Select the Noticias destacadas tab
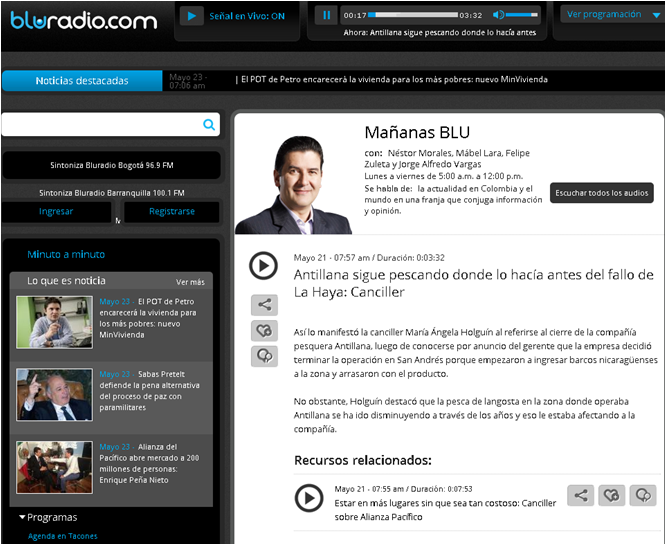The height and width of the screenshot is (545, 666). click(82, 81)
